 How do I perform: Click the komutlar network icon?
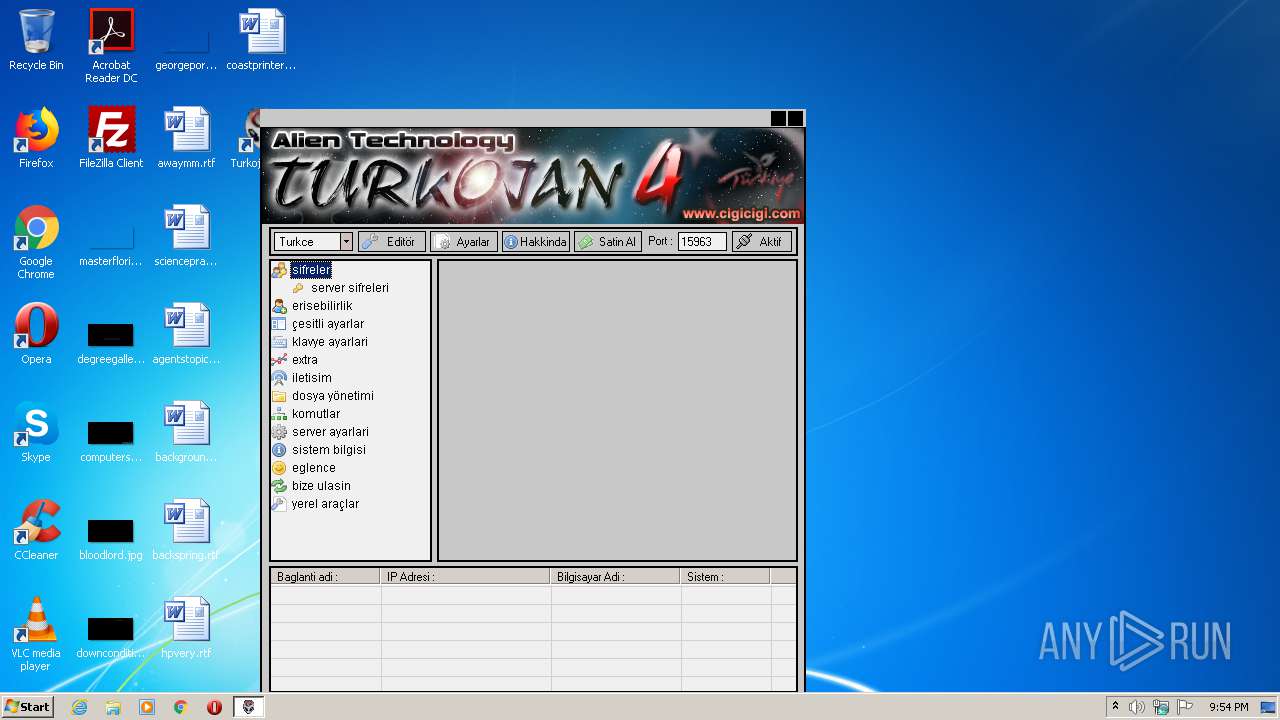point(279,414)
